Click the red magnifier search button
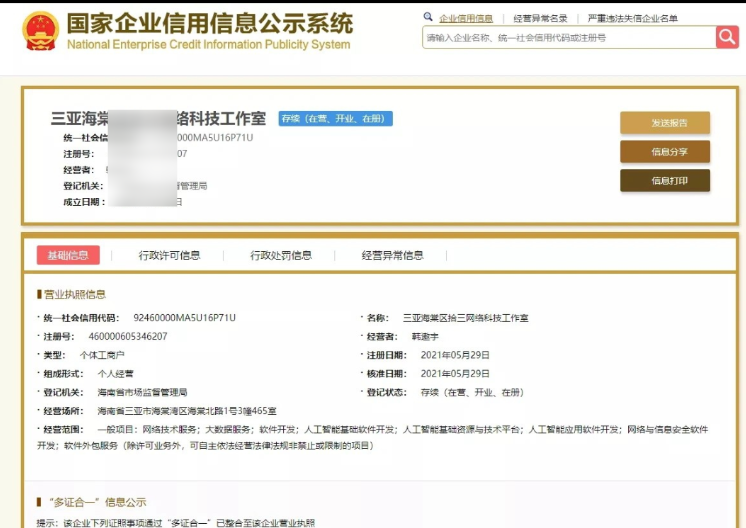This screenshot has width=746, height=528. (727, 37)
